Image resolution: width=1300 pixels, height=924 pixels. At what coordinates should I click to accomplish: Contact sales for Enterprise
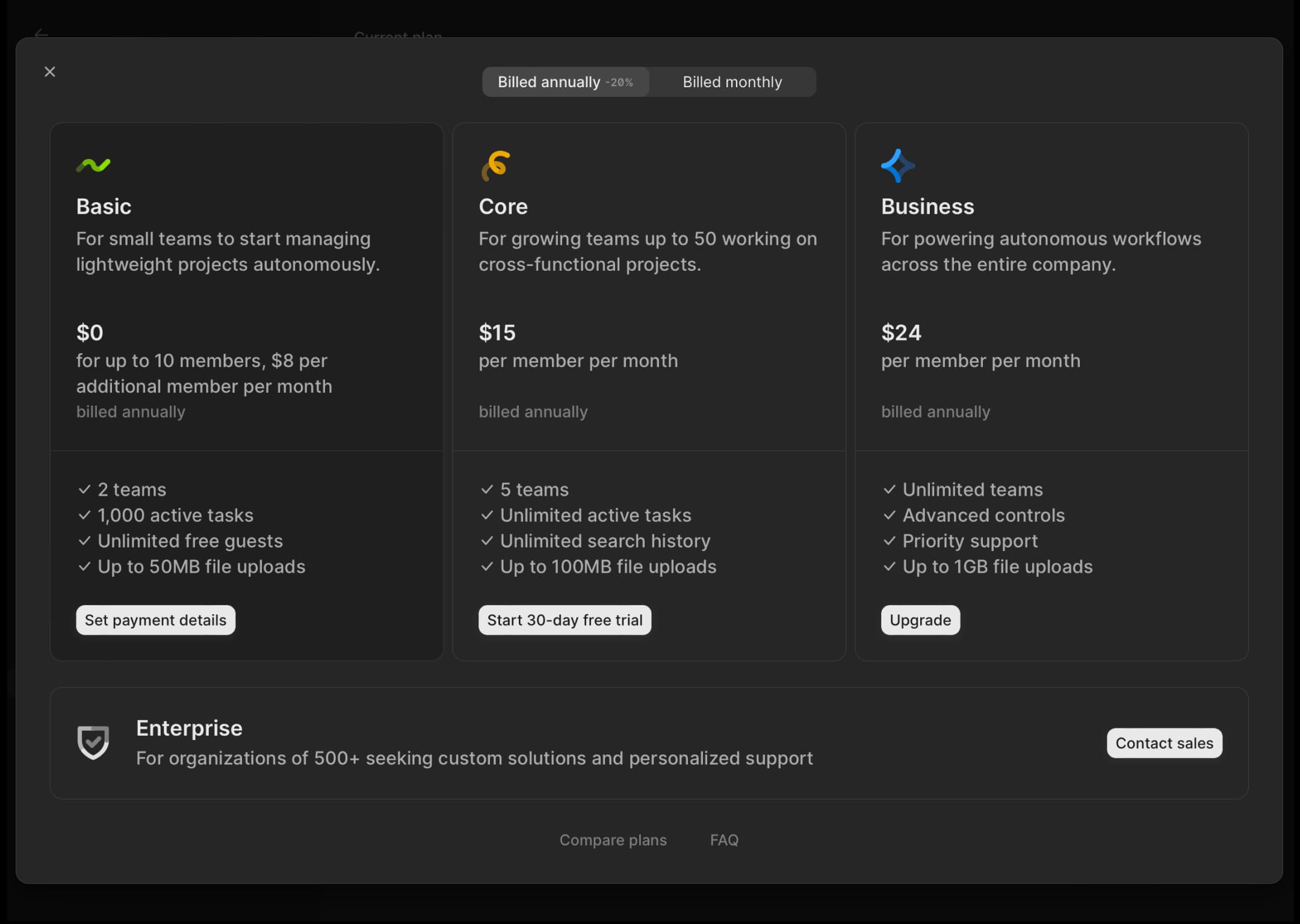coord(1164,743)
